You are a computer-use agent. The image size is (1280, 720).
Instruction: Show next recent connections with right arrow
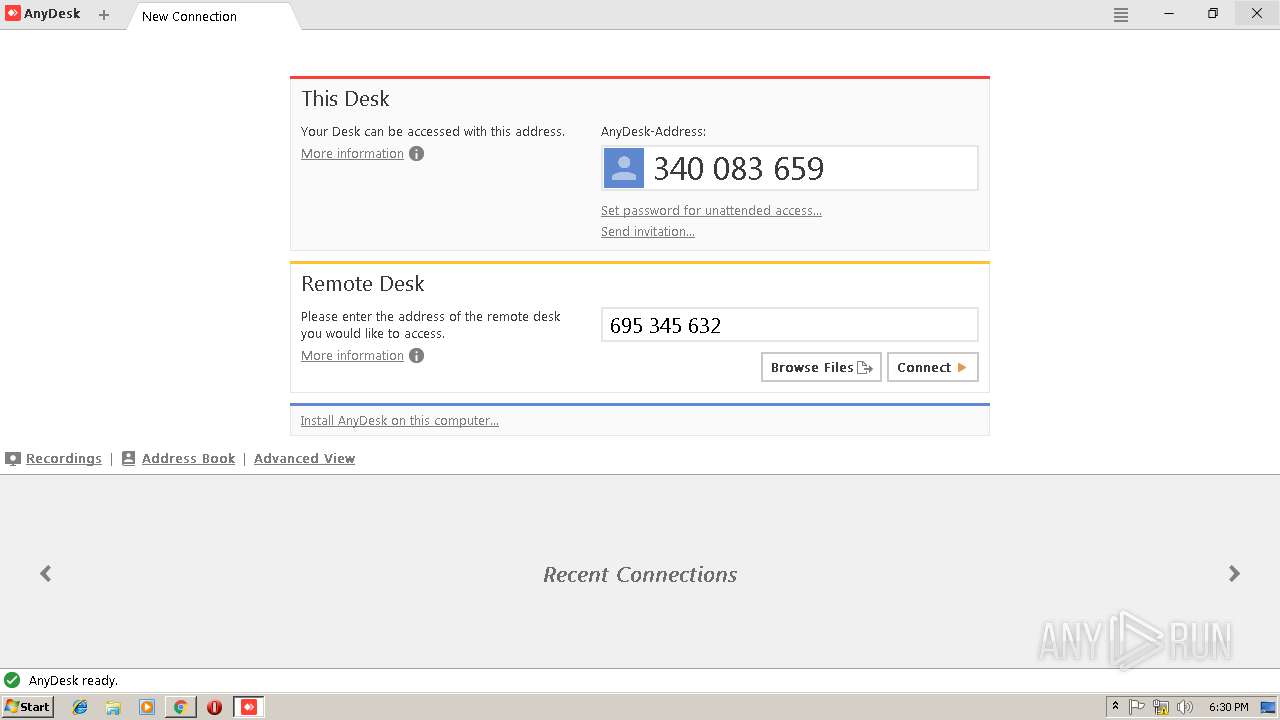point(1234,573)
